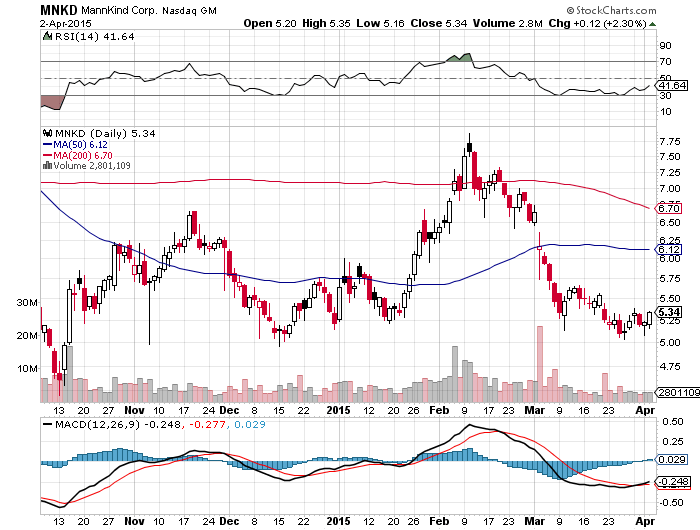Click the 41.64 RSI axis value tag
The height and width of the screenshot is (530, 700).
click(672, 85)
